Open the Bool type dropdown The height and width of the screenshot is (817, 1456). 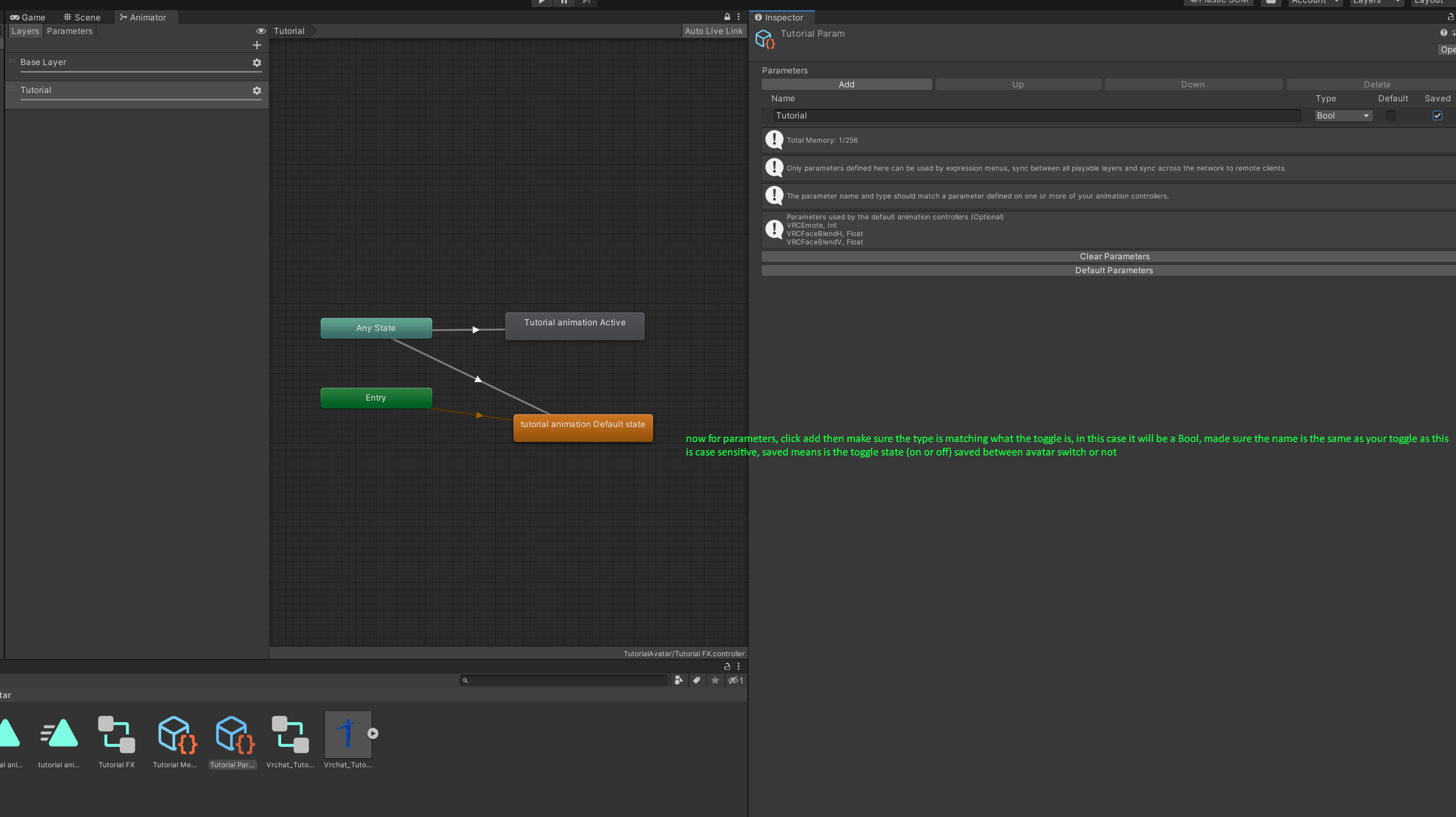1343,115
